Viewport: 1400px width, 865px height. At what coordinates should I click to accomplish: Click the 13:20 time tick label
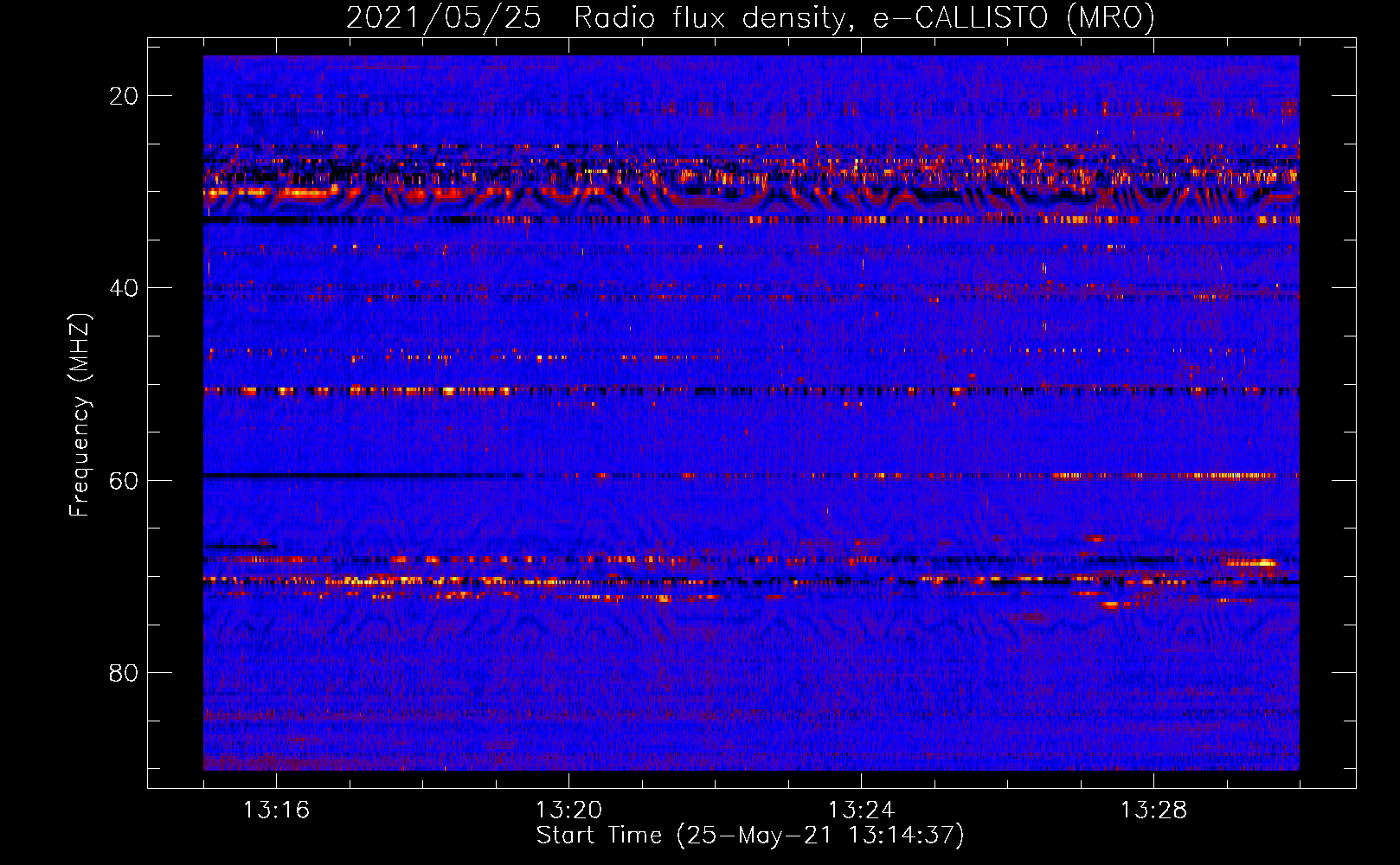point(568,811)
